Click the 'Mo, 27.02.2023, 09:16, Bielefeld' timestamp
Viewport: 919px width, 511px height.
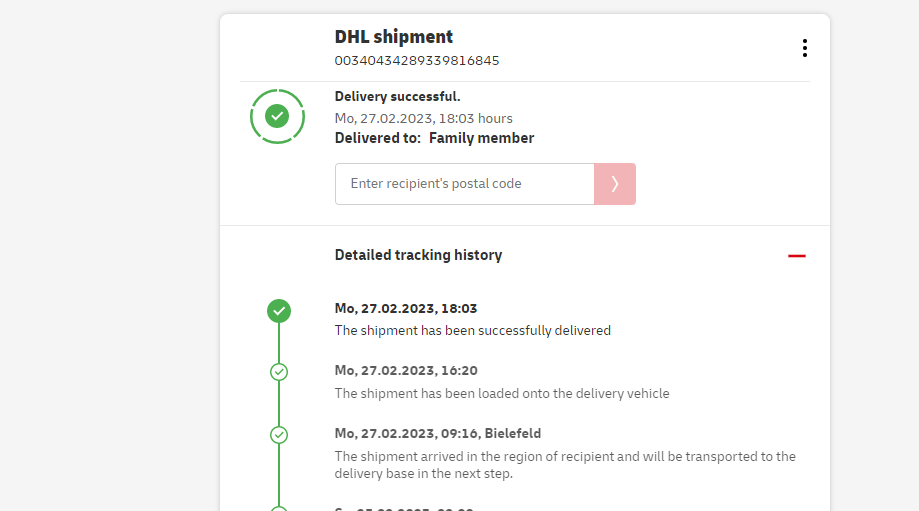click(x=437, y=434)
